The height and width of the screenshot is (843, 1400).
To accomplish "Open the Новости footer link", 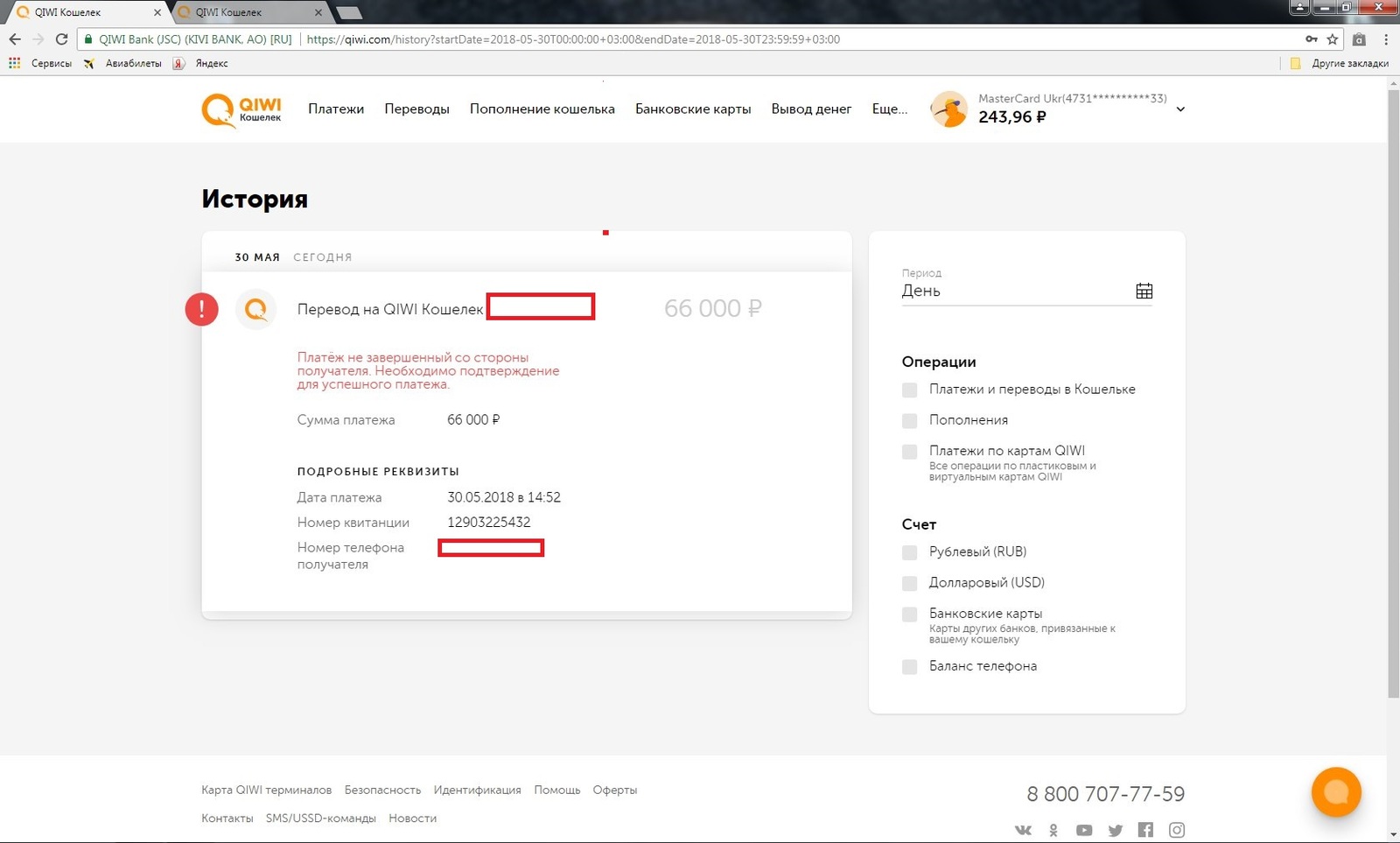I will [x=413, y=818].
